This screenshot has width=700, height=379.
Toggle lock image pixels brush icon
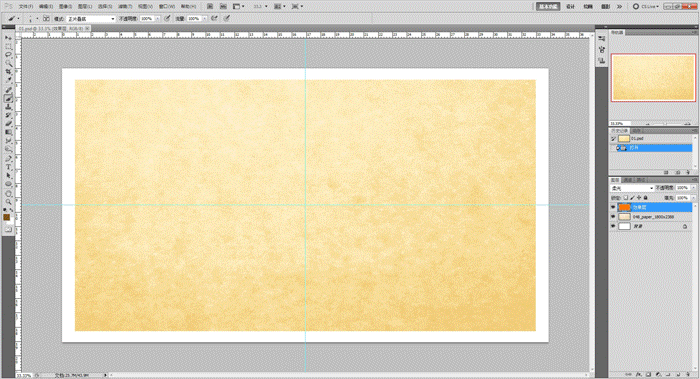click(x=632, y=198)
